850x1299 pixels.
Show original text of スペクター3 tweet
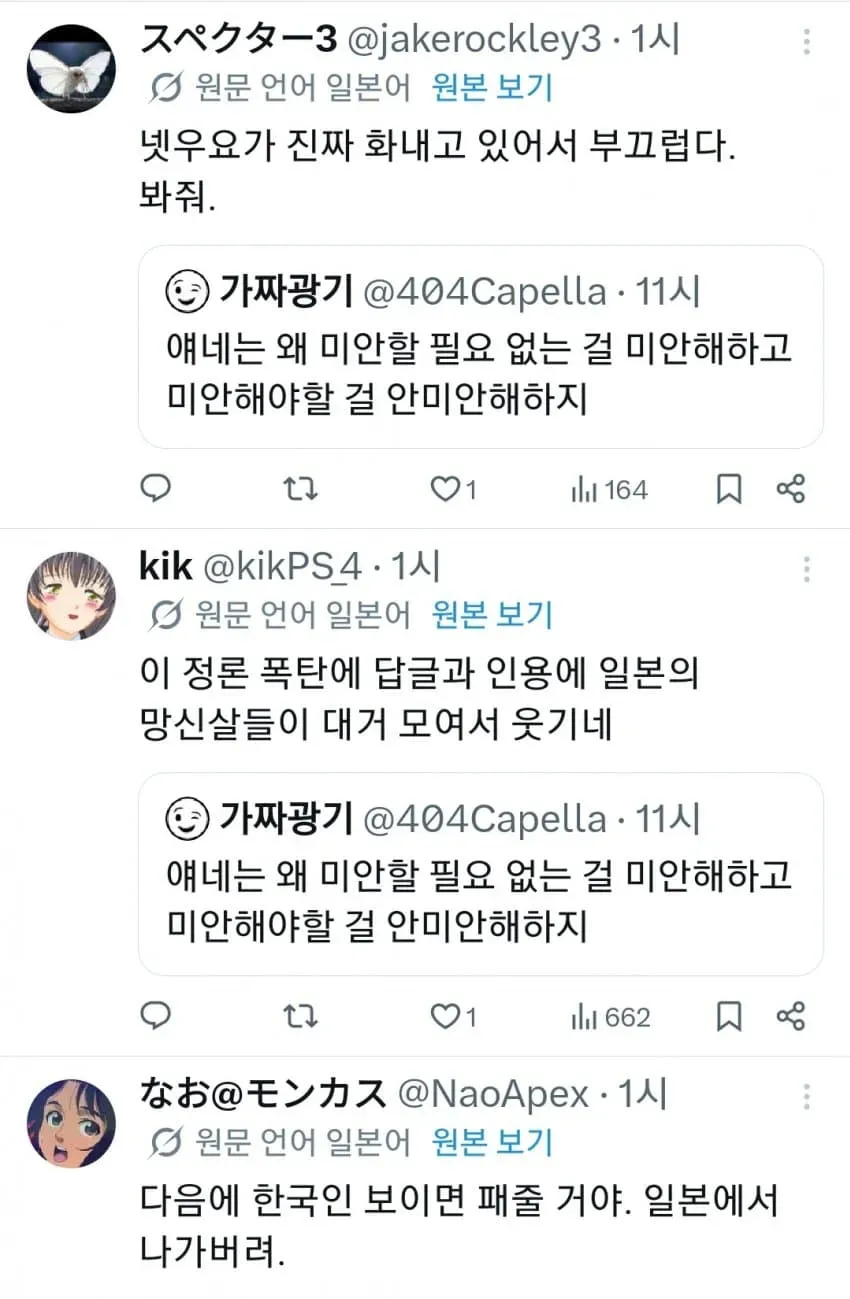click(x=492, y=88)
